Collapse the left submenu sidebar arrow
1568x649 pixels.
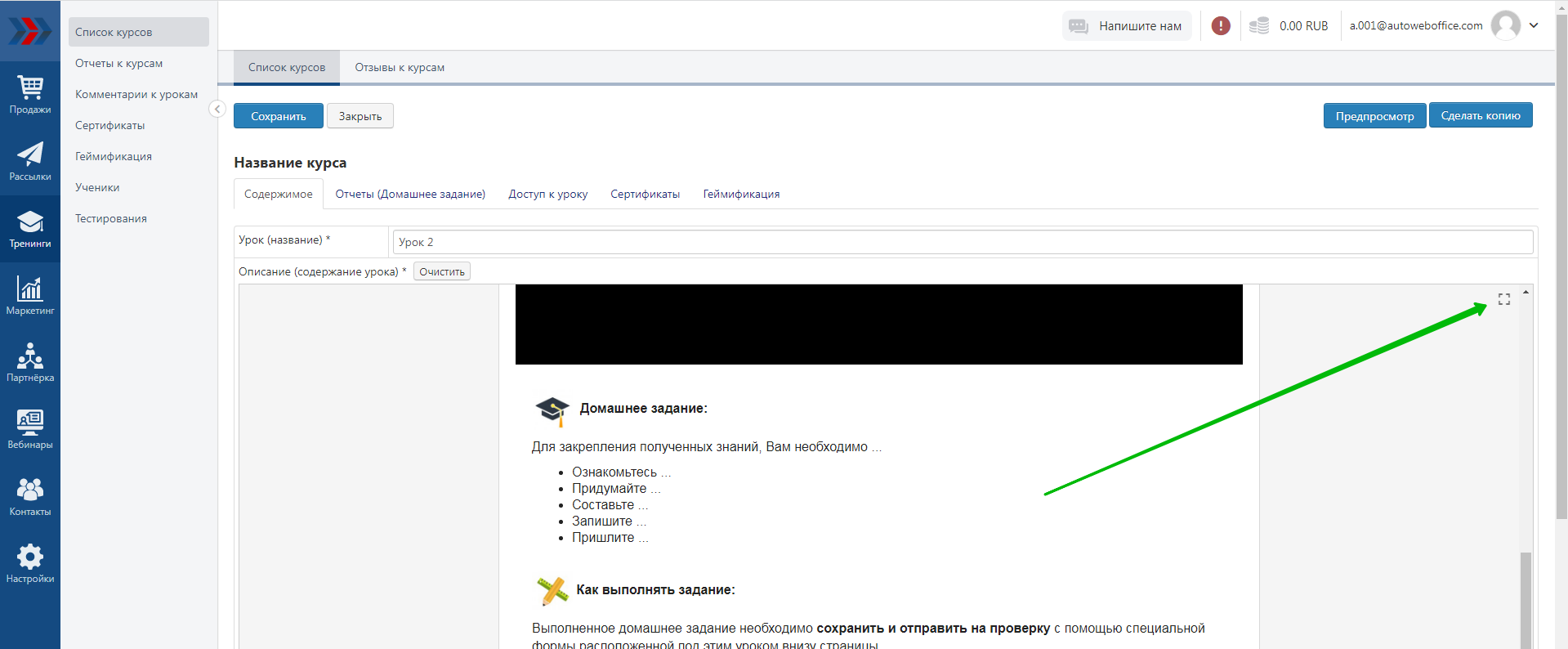[217, 109]
